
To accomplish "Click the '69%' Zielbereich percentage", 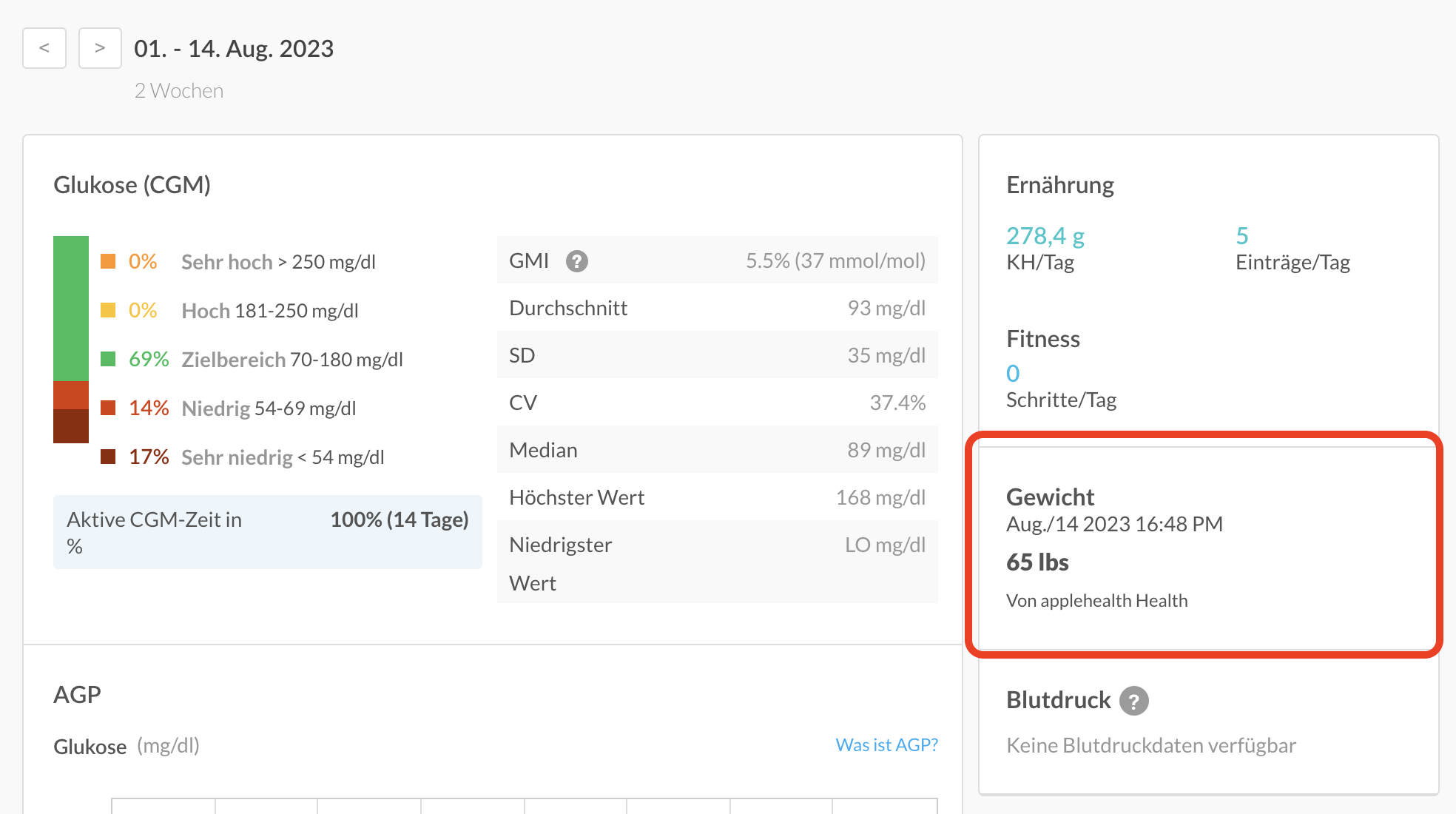I will [149, 359].
